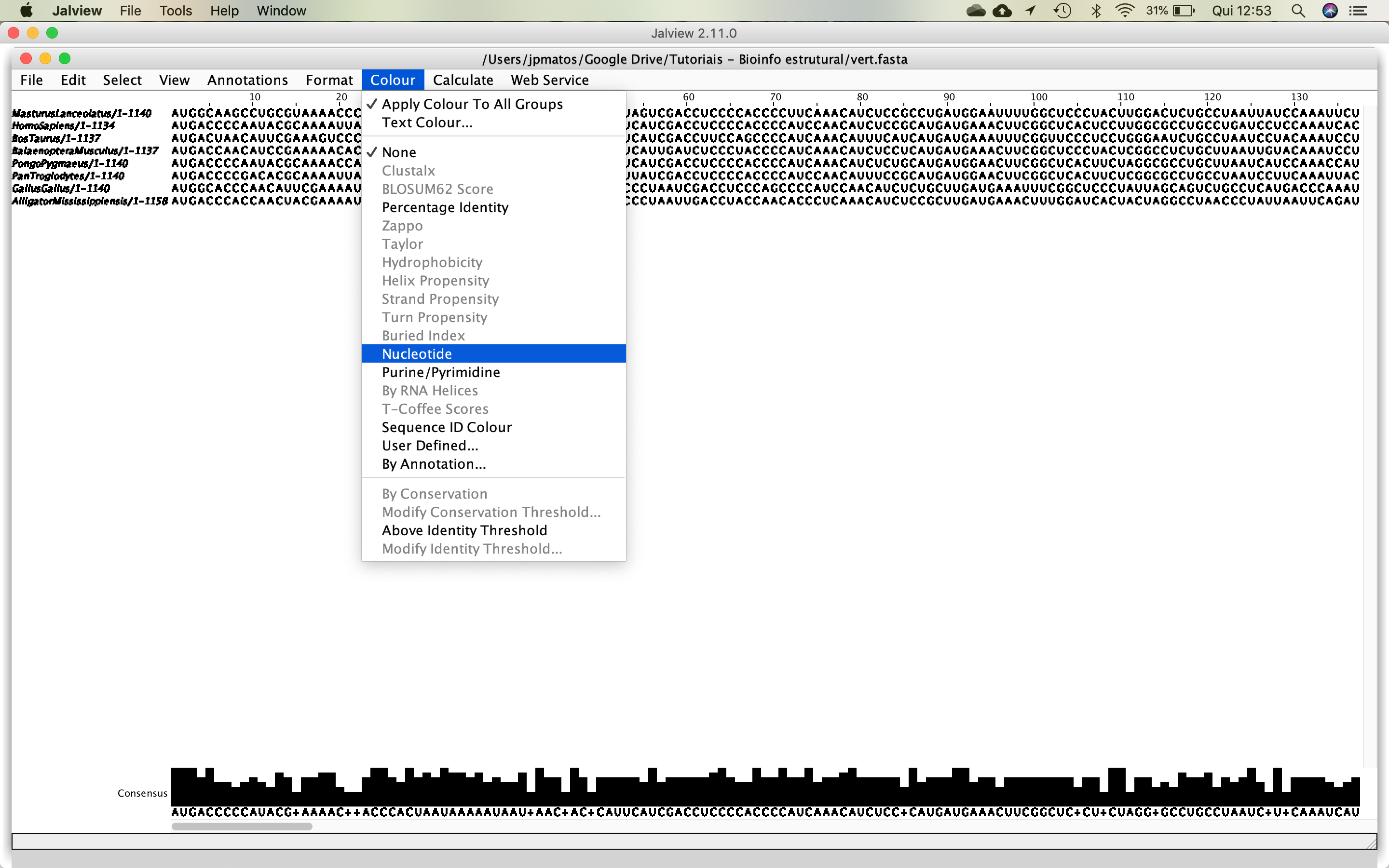Click the consensus sequence text row
Screen dimensions: 1389x868
[x=765, y=813]
